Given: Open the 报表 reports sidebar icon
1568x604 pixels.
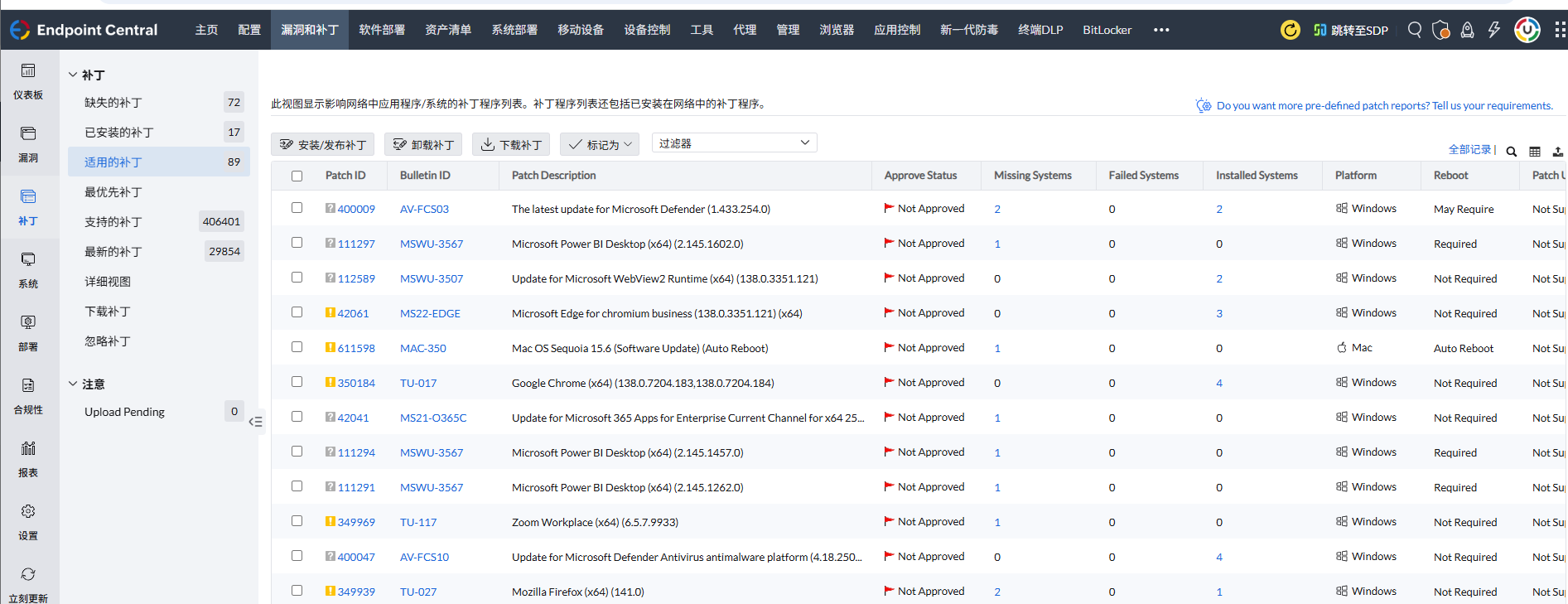Looking at the screenshot, I should [x=28, y=458].
